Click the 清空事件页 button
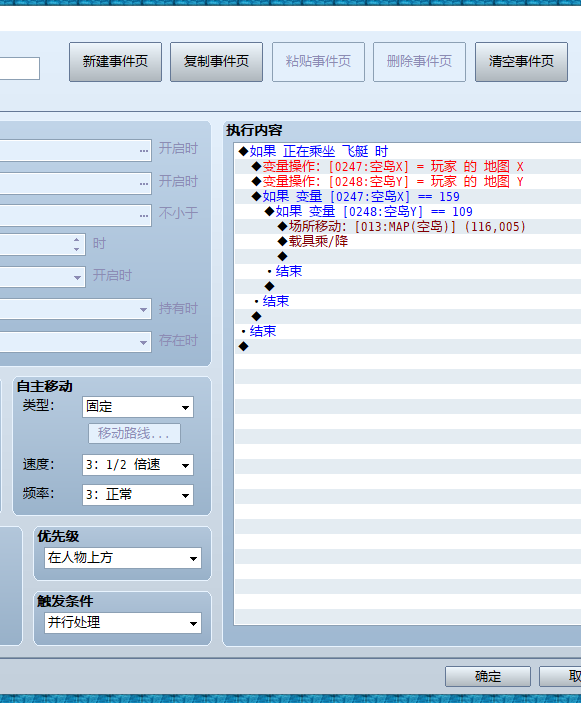The width and height of the screenshot is (581, 703). tap(521, 62)
